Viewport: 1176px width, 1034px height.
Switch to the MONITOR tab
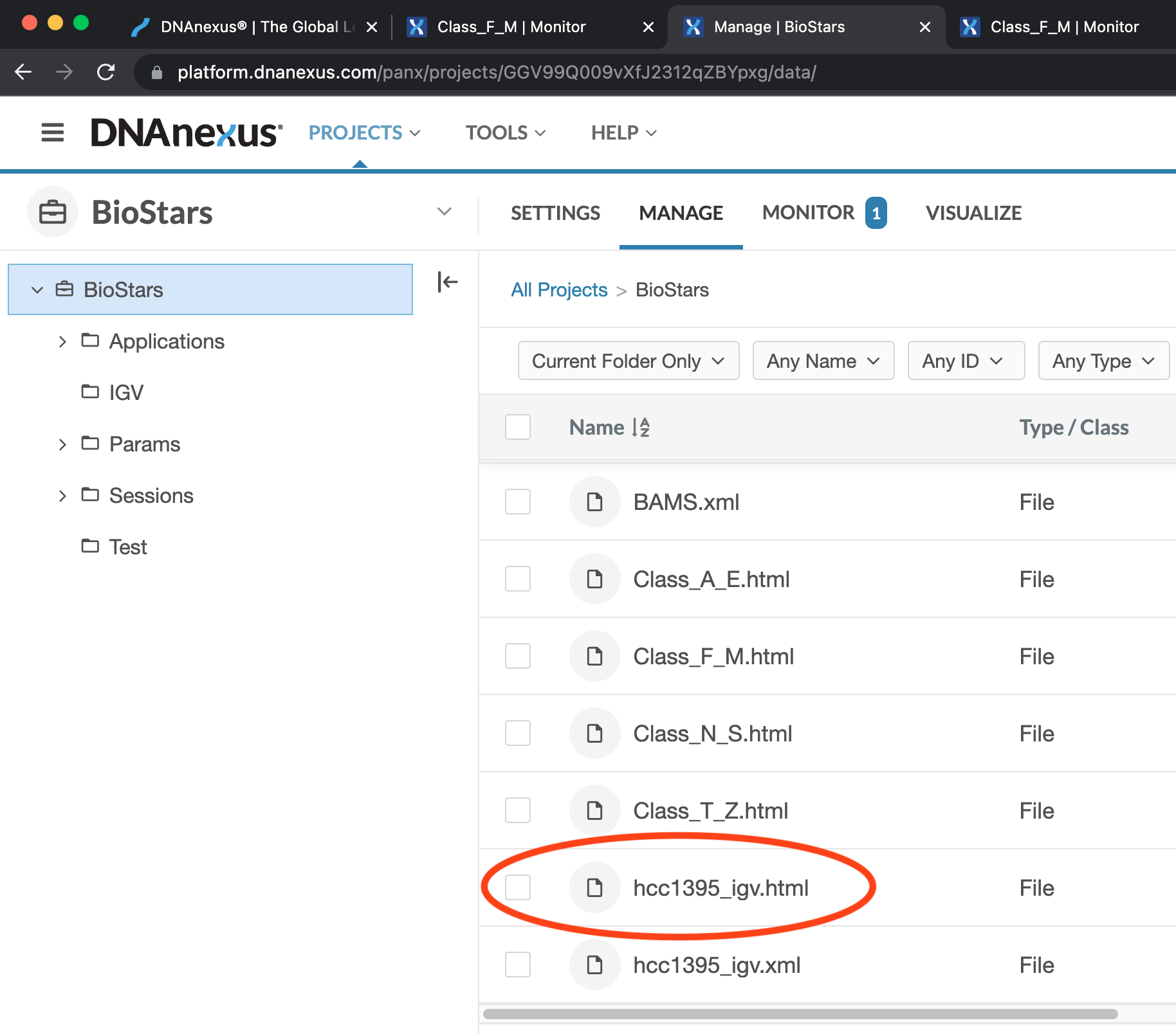808,213
